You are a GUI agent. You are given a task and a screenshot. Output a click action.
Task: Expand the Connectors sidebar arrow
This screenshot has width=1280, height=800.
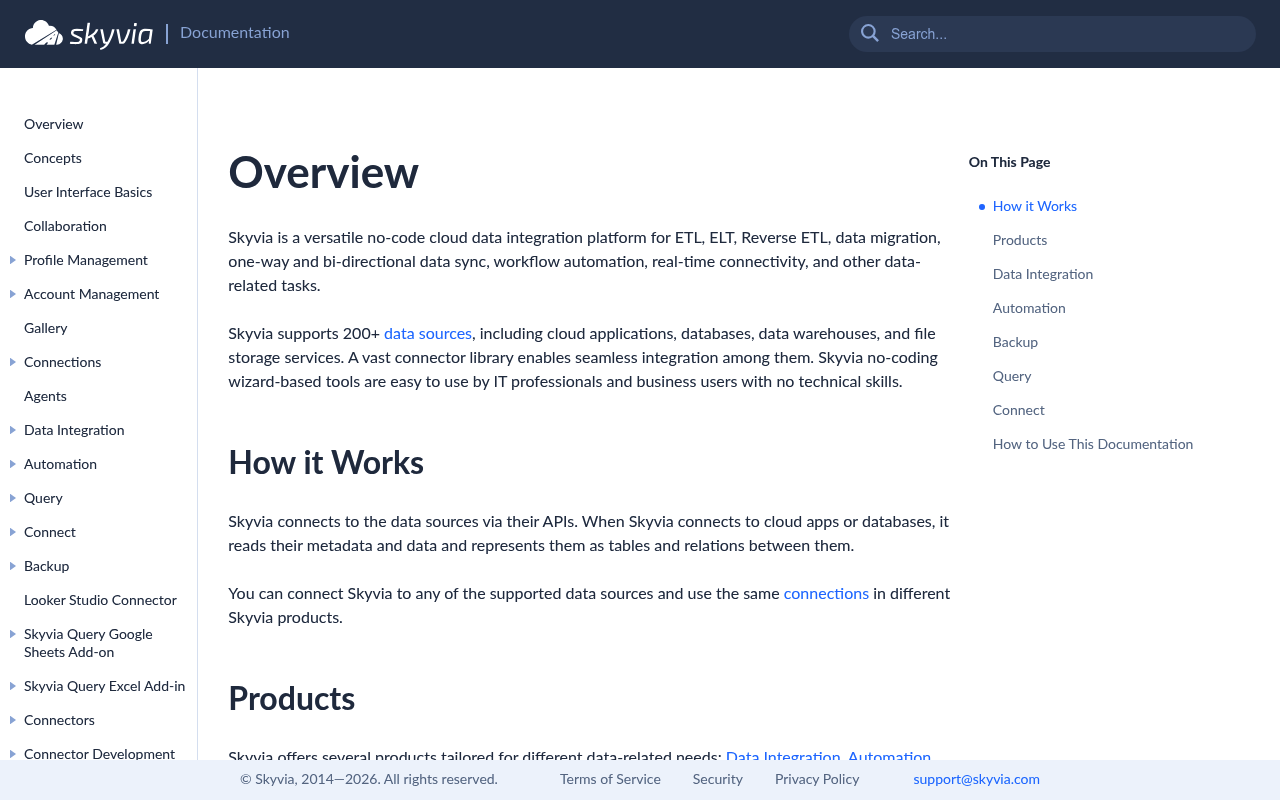pos(13,720)
